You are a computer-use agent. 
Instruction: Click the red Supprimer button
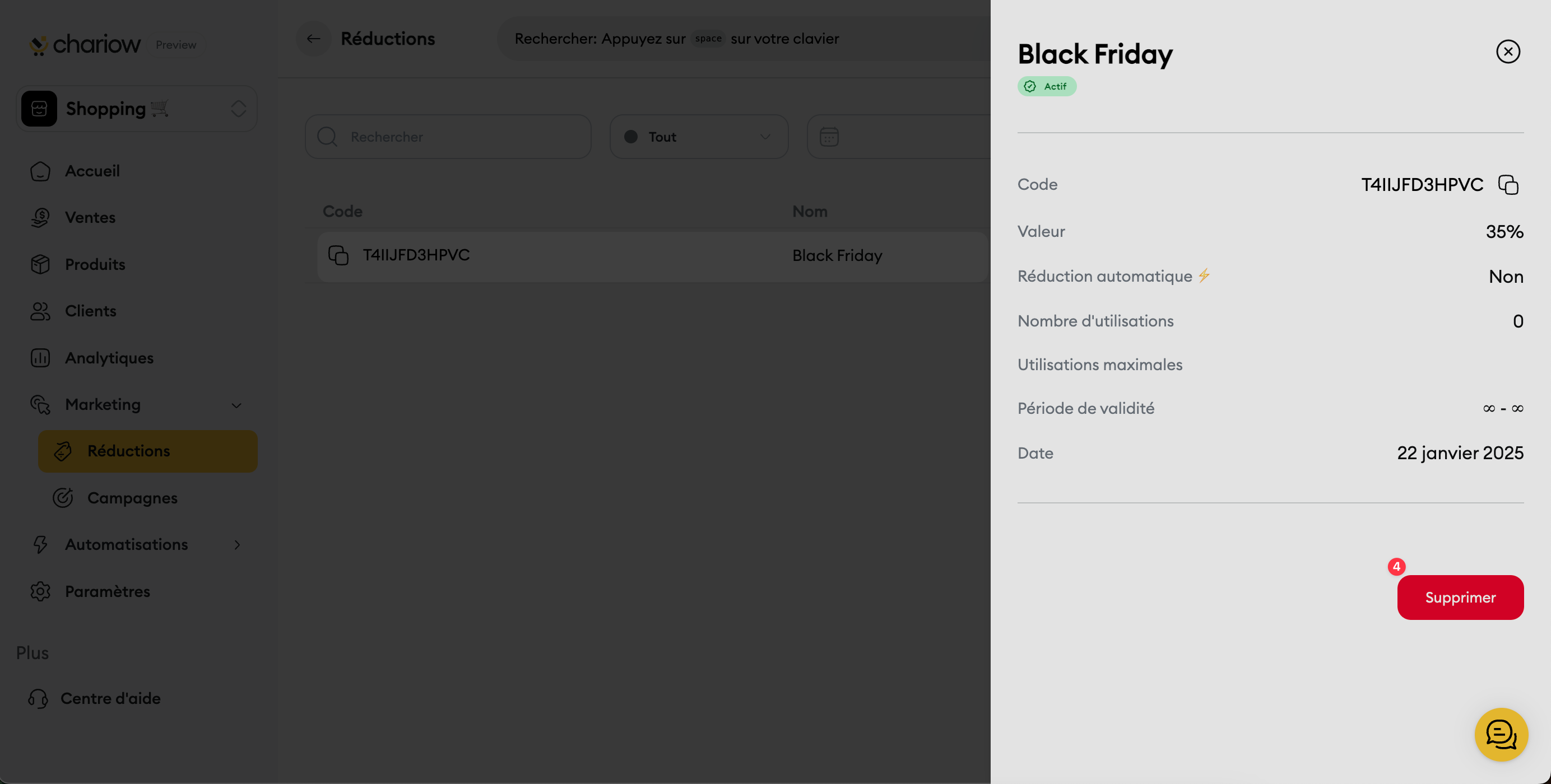tap(1460, 598)
